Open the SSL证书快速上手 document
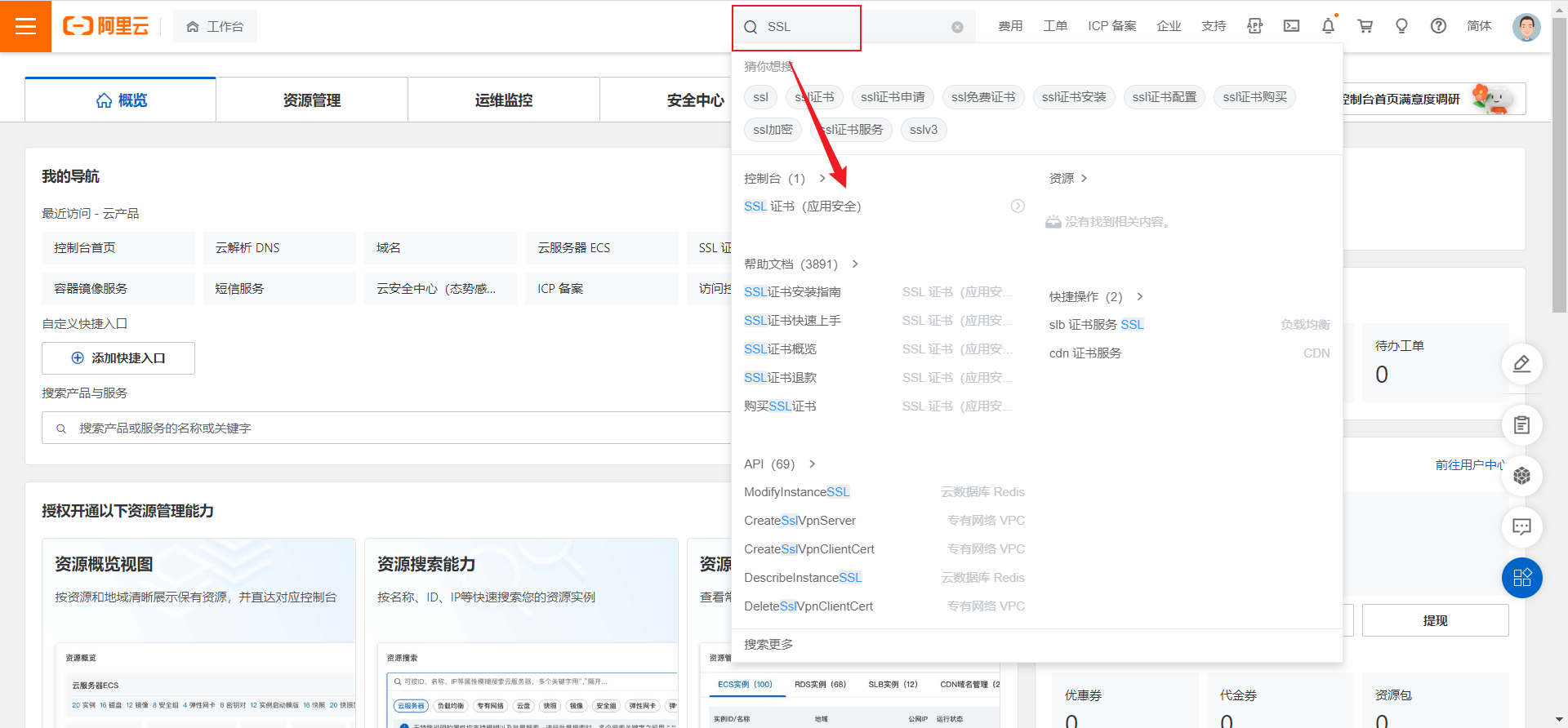 tap(792, 321)
